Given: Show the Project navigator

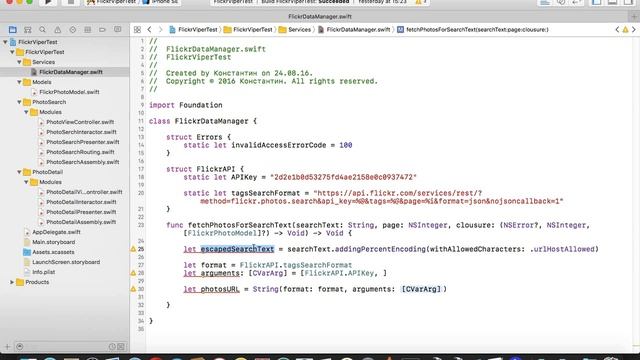Looking at the screenshot, I should point(13,29).
